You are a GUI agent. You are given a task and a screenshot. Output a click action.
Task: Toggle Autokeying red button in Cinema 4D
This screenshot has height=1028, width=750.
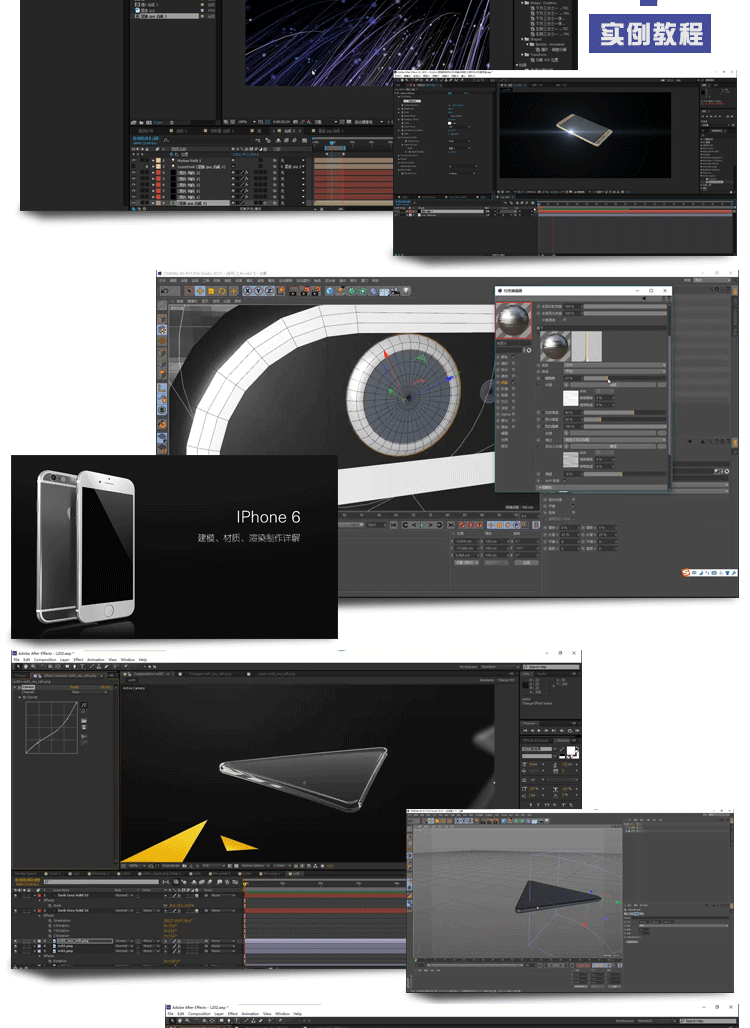point(471,524)
